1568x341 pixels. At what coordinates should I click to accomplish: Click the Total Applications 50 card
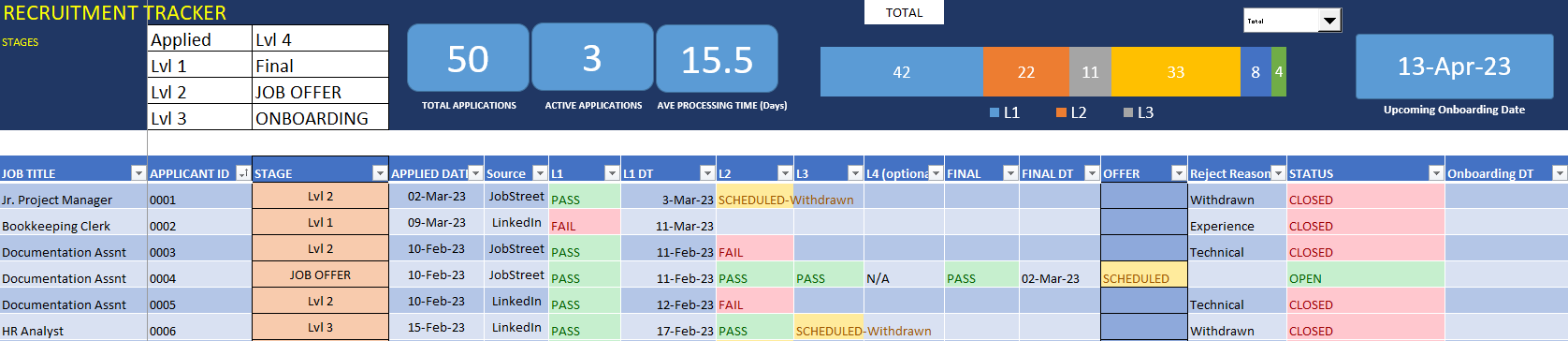469,58
